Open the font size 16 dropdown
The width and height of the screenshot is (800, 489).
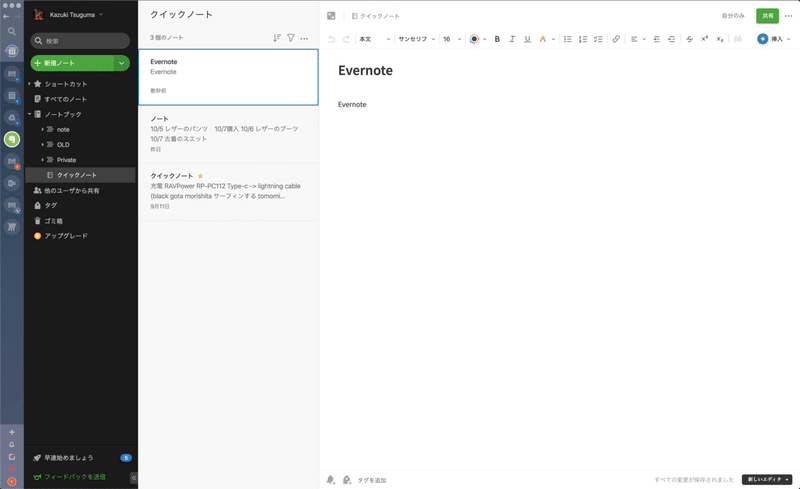(x=452, y=39)
